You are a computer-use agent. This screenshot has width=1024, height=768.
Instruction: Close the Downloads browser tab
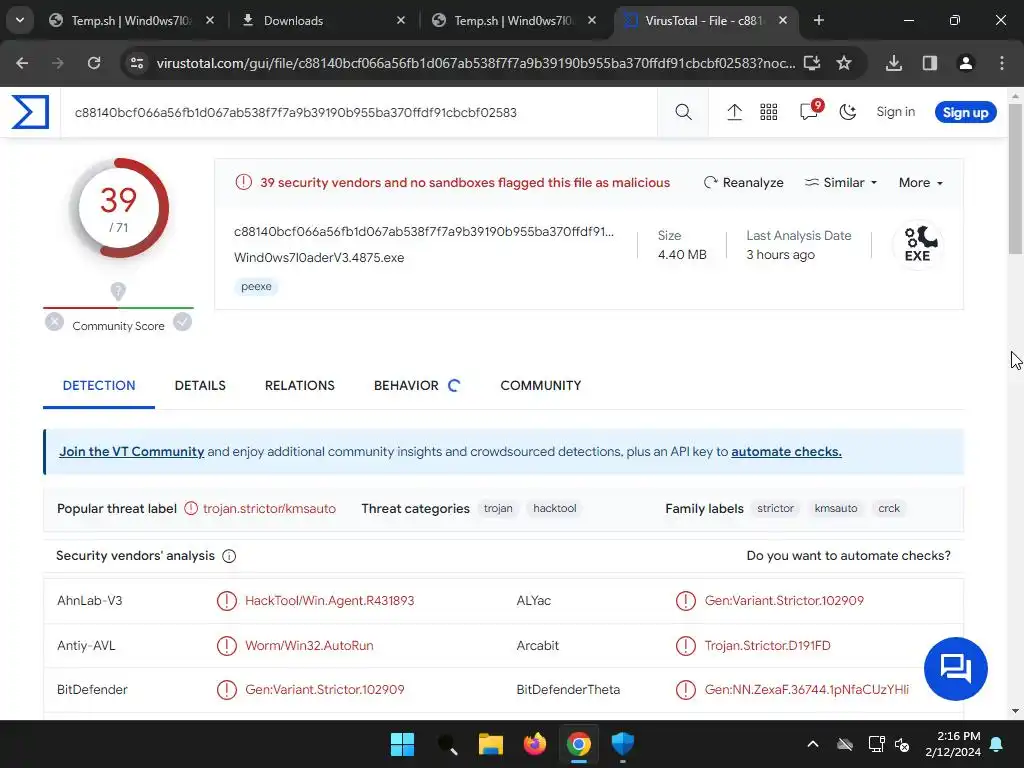(401, 20)
